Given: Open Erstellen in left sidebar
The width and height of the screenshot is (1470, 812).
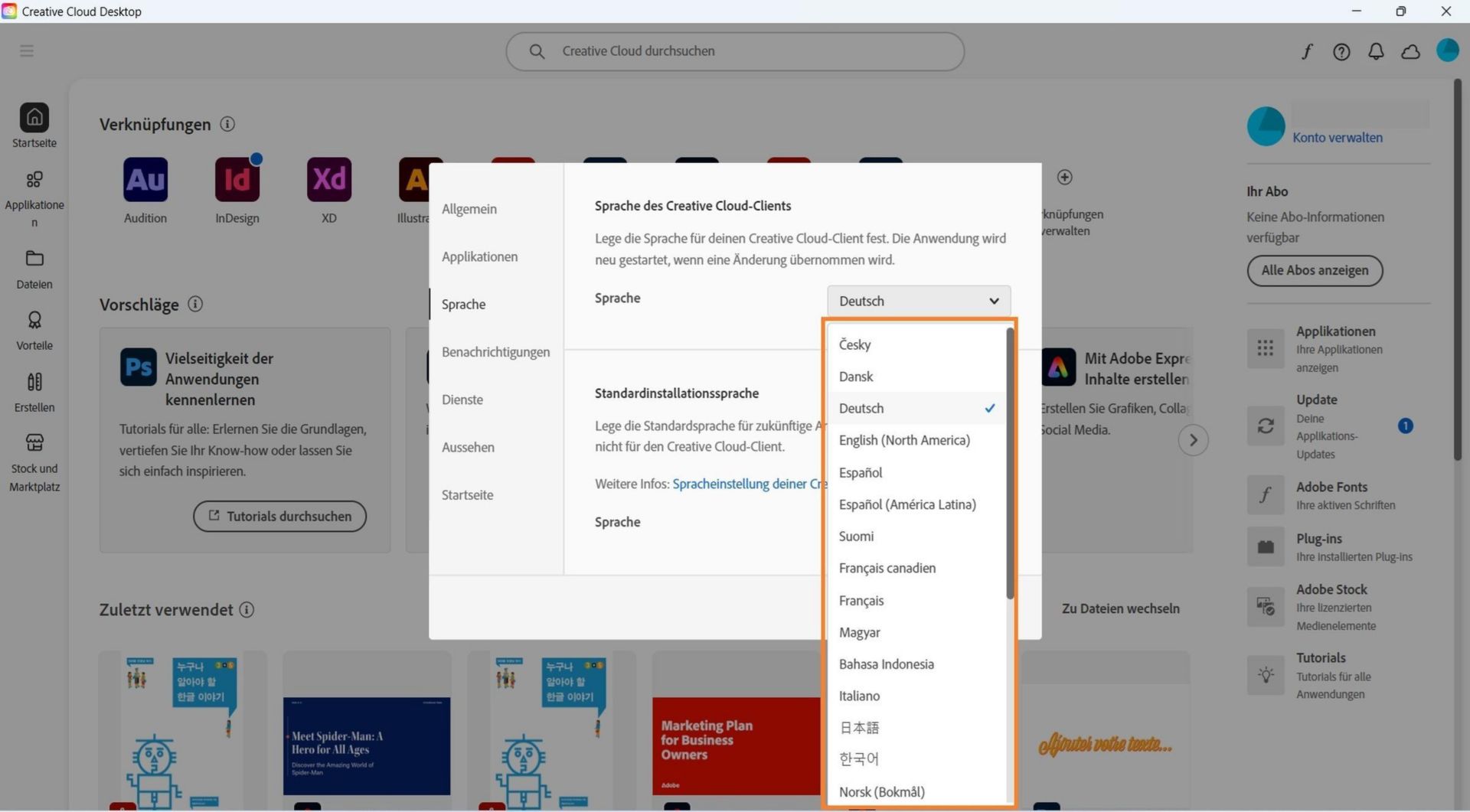Looking at the screenshot, I should click(34, 393).
